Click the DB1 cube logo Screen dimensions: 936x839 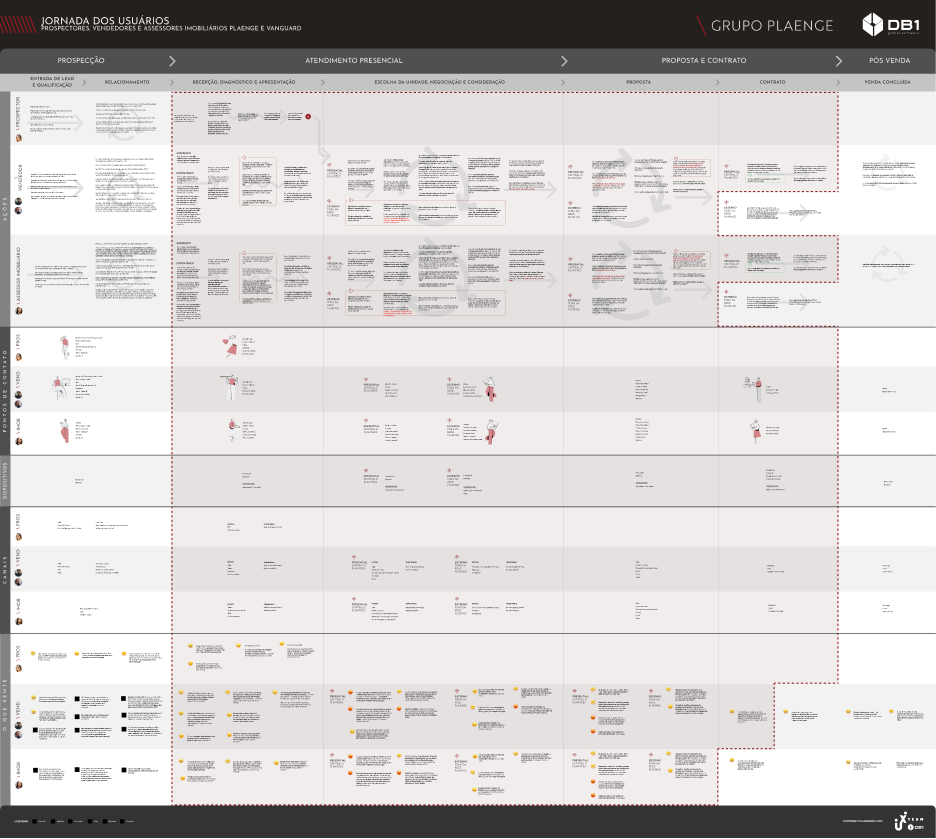(x=872, y=24)
